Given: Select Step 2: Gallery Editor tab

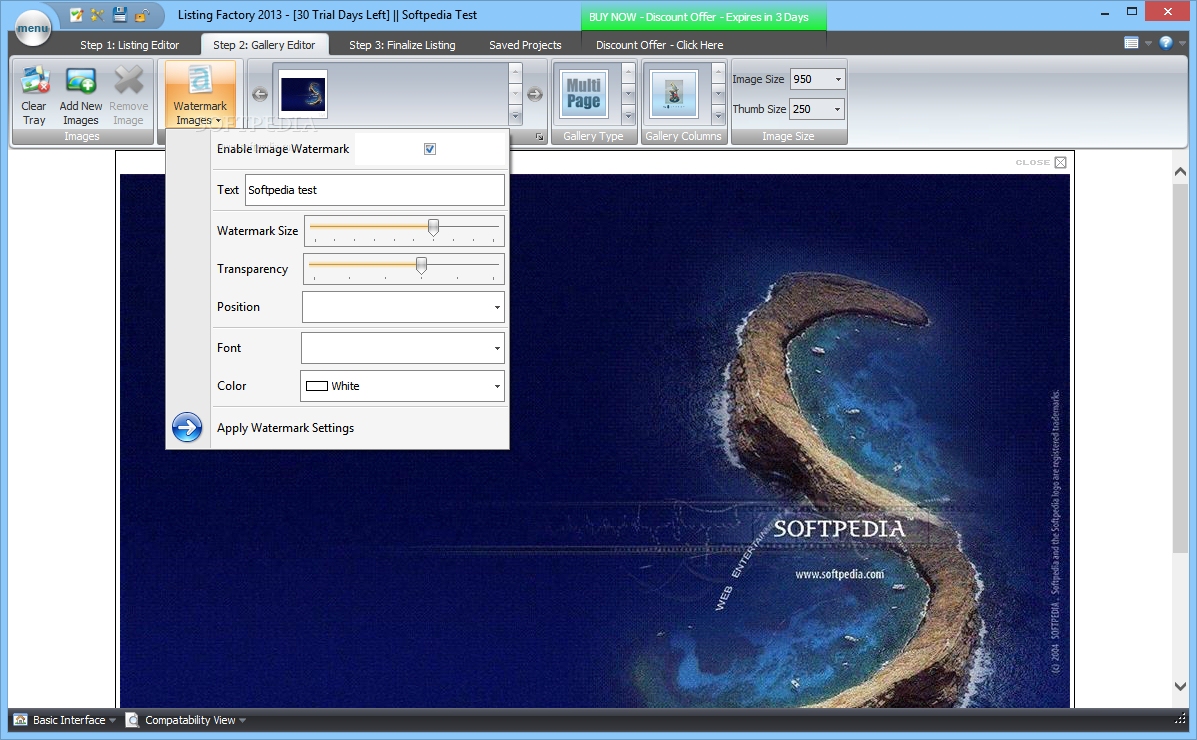Looking at the screenshot, I should [x=264, y=45].
